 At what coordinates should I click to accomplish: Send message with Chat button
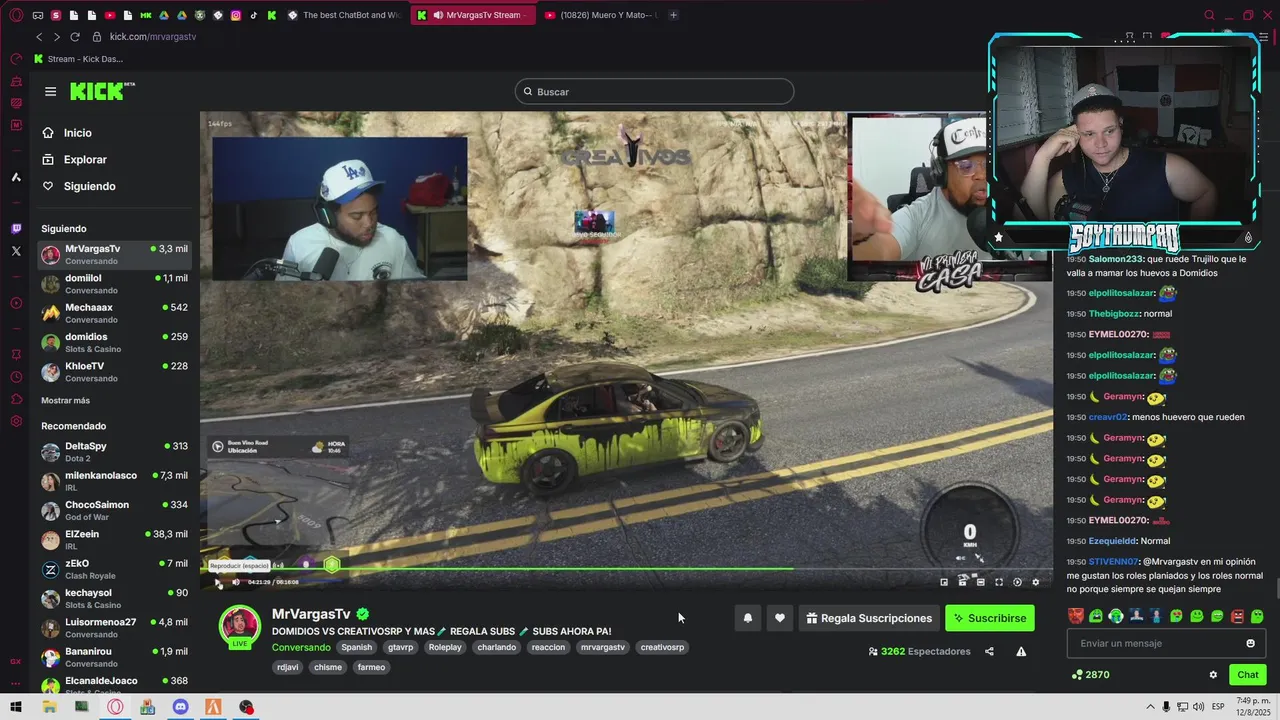tap(1248, 675)
